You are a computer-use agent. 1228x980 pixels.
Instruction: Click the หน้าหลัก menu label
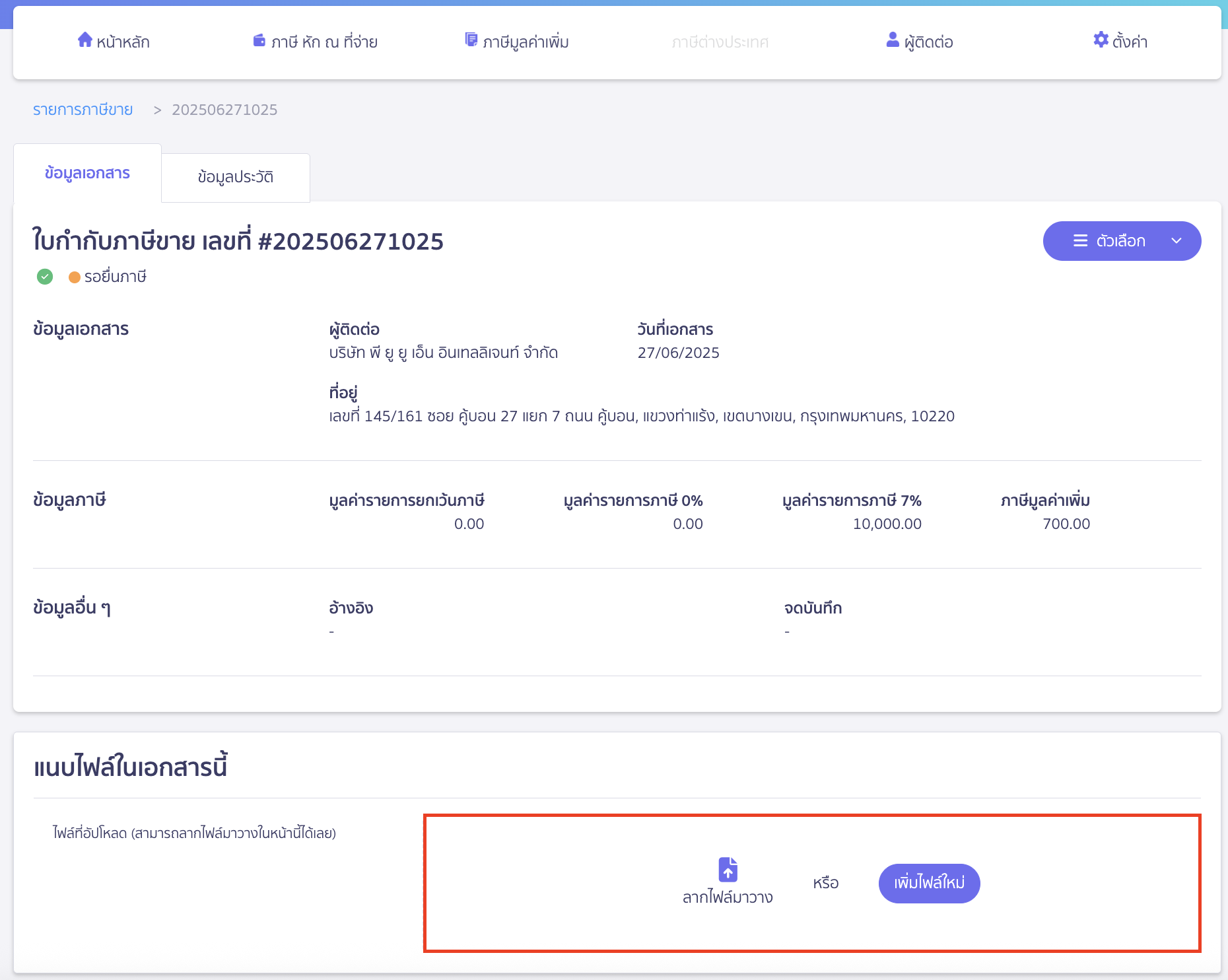[x=123, y=42]
